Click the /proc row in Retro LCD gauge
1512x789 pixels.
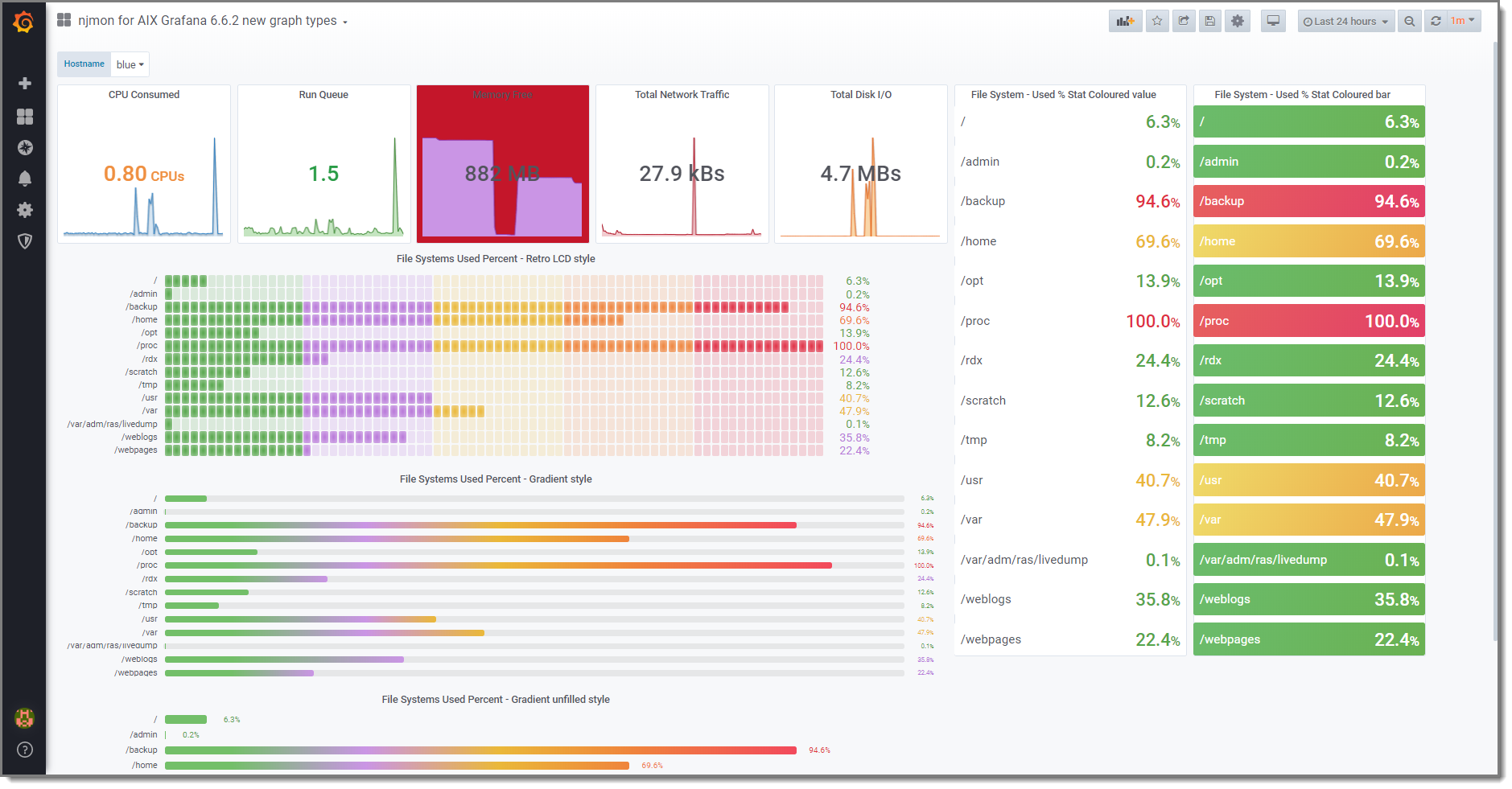pyautogui.click(x=494, y=346)
